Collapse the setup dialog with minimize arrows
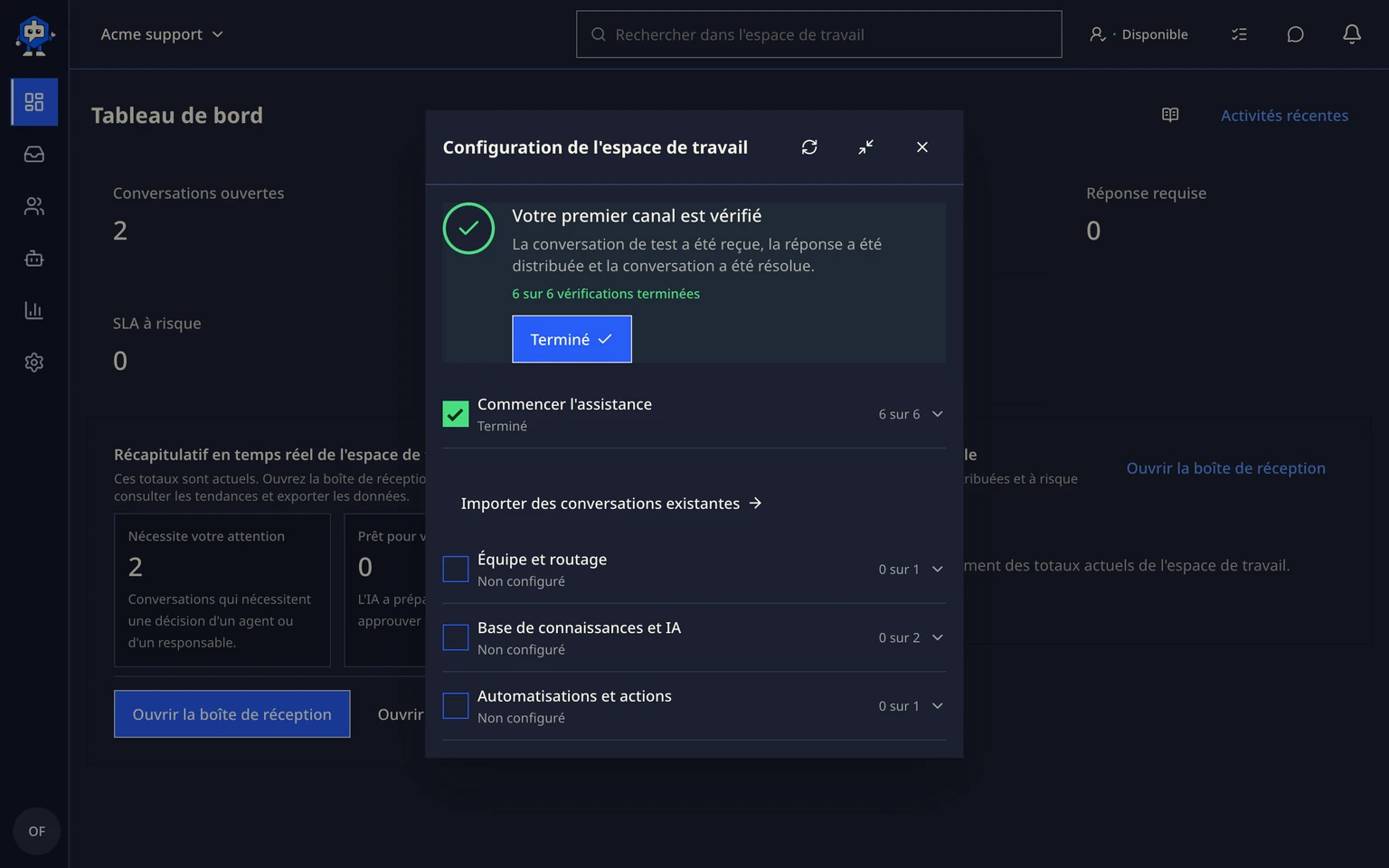 tap(865, 147)
